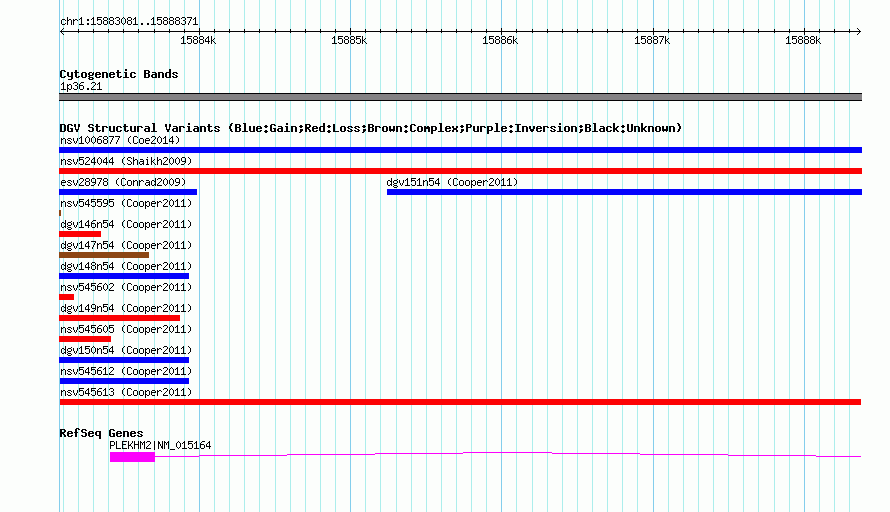
Task: Click the dgv149n54 (Cooper2011) label text
Action: click(126, 308)
